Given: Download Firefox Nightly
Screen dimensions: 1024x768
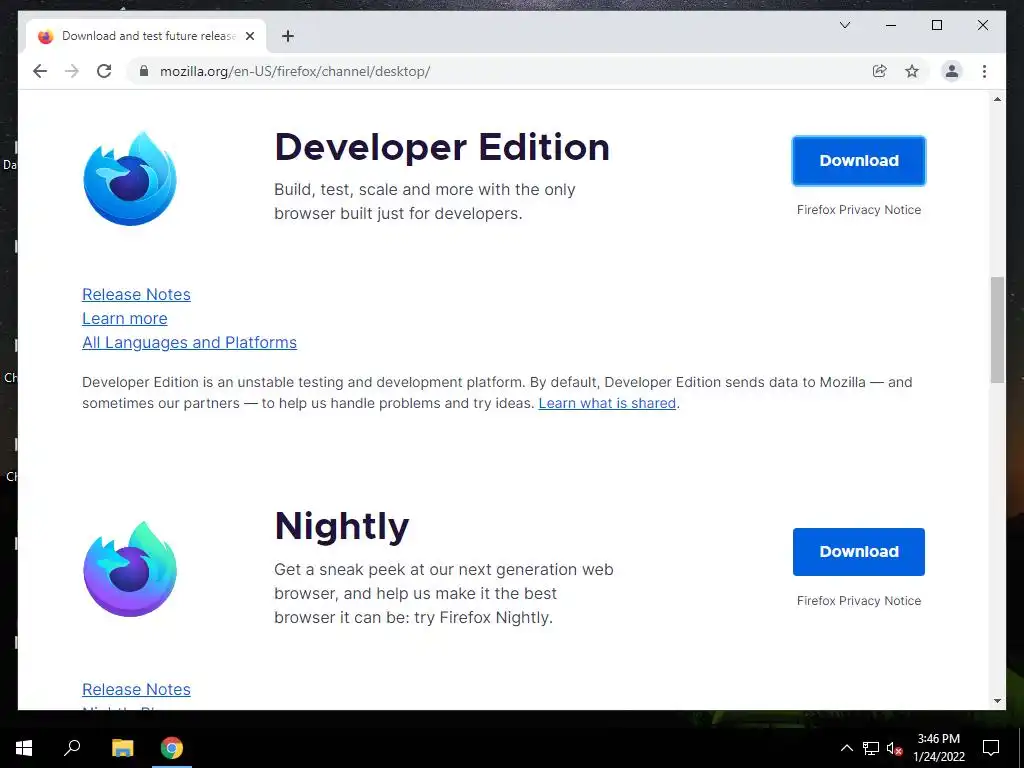Looking at the screenshot, I should pyautogui.click(x=859, y=552).
